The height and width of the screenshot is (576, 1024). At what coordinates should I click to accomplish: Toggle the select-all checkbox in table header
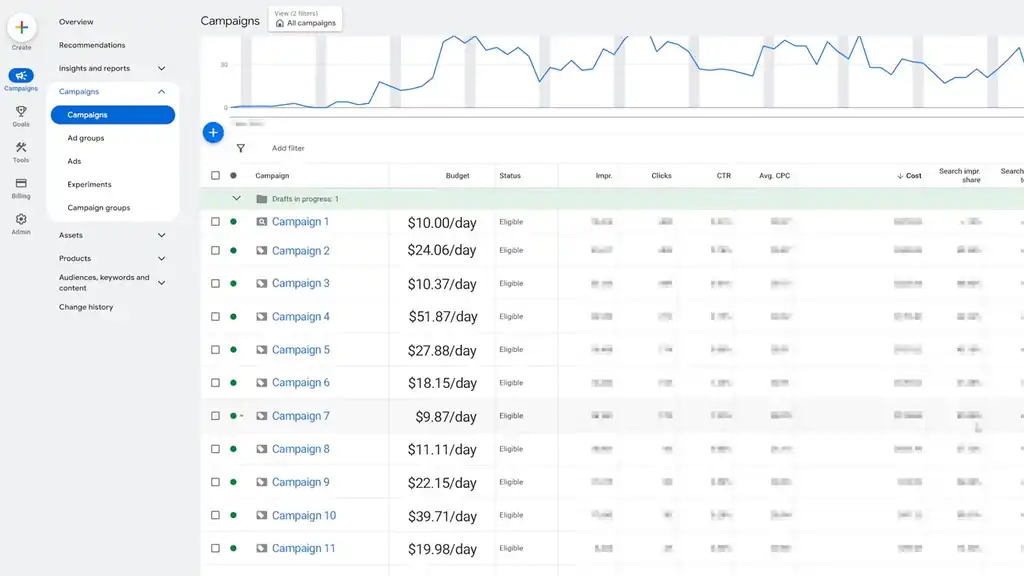(216, 176)
